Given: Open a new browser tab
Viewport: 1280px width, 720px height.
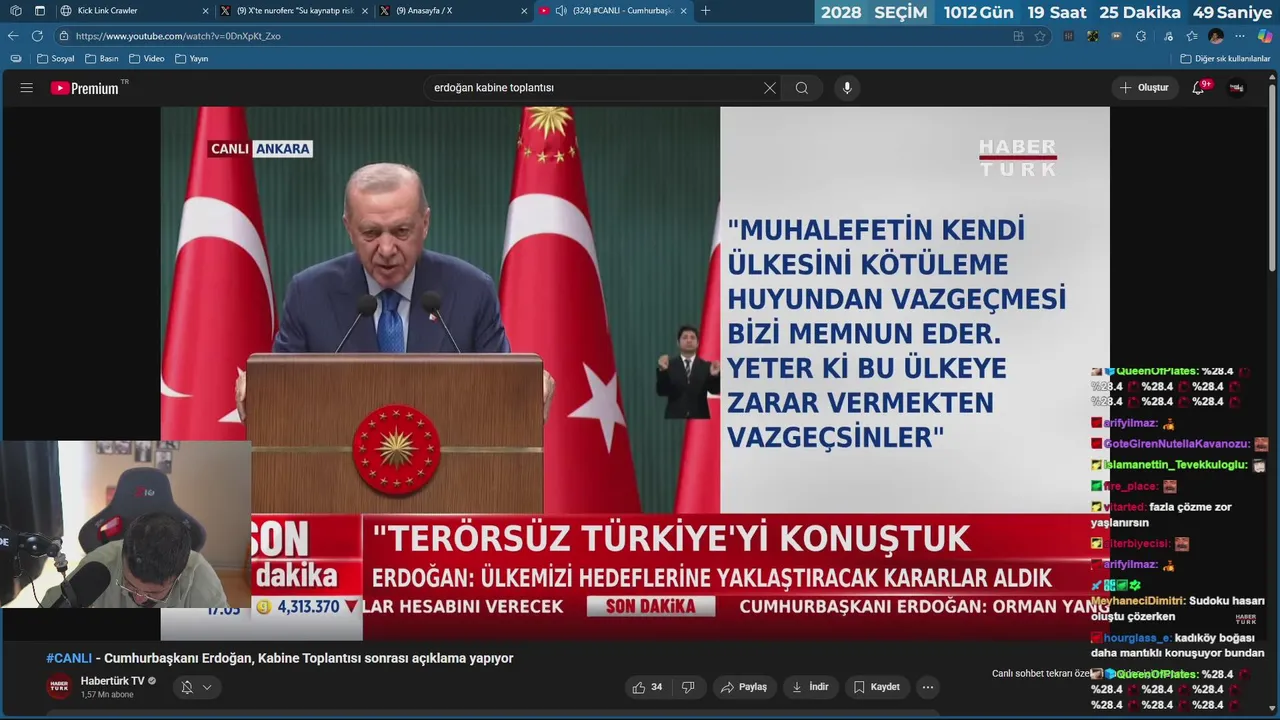Looking at the screenshot, I should pos(706,11).
